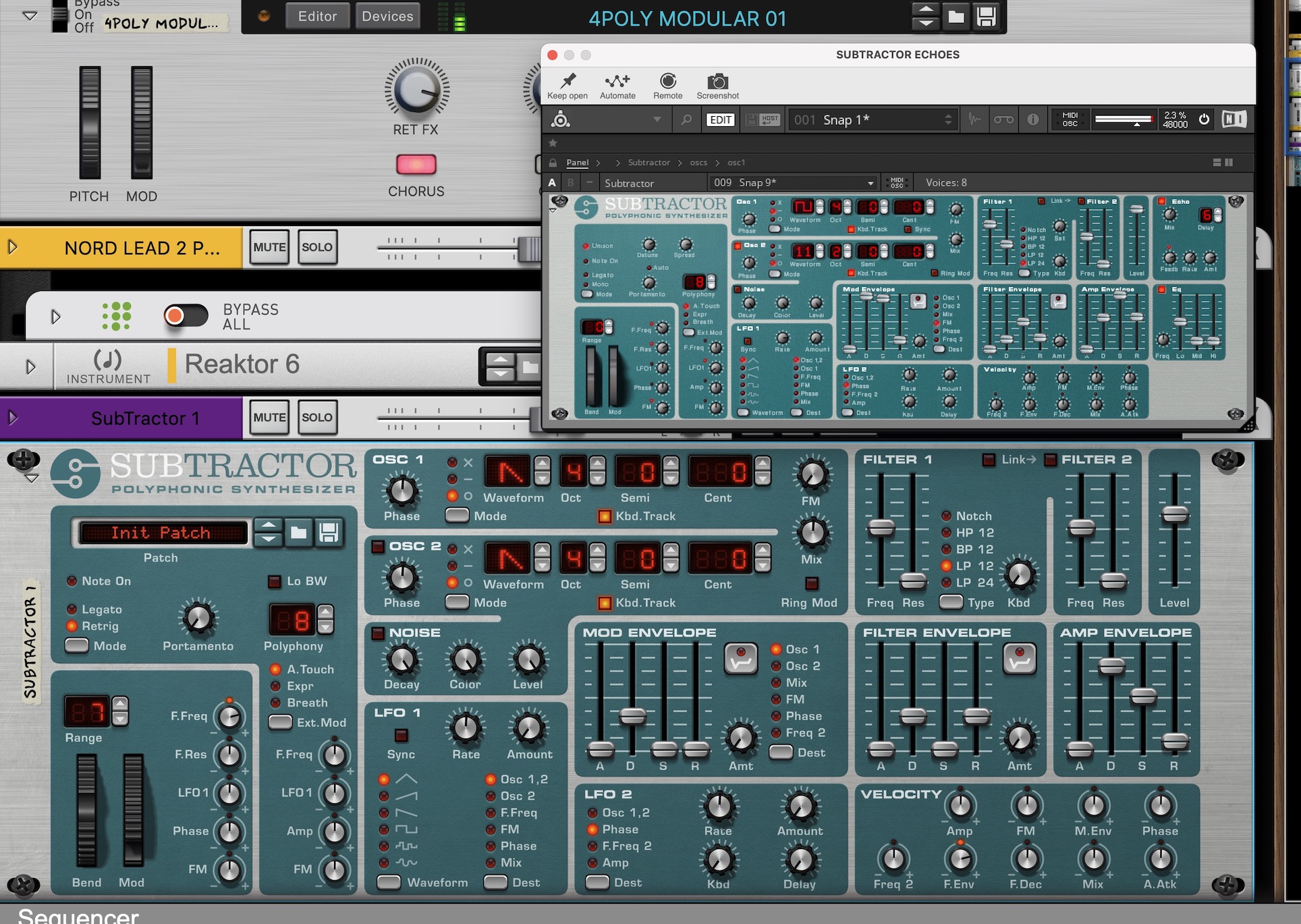Toggle the BYPASS ALL switch
This screenshot has height=924, width=1301.
click(x=186, y=315)
